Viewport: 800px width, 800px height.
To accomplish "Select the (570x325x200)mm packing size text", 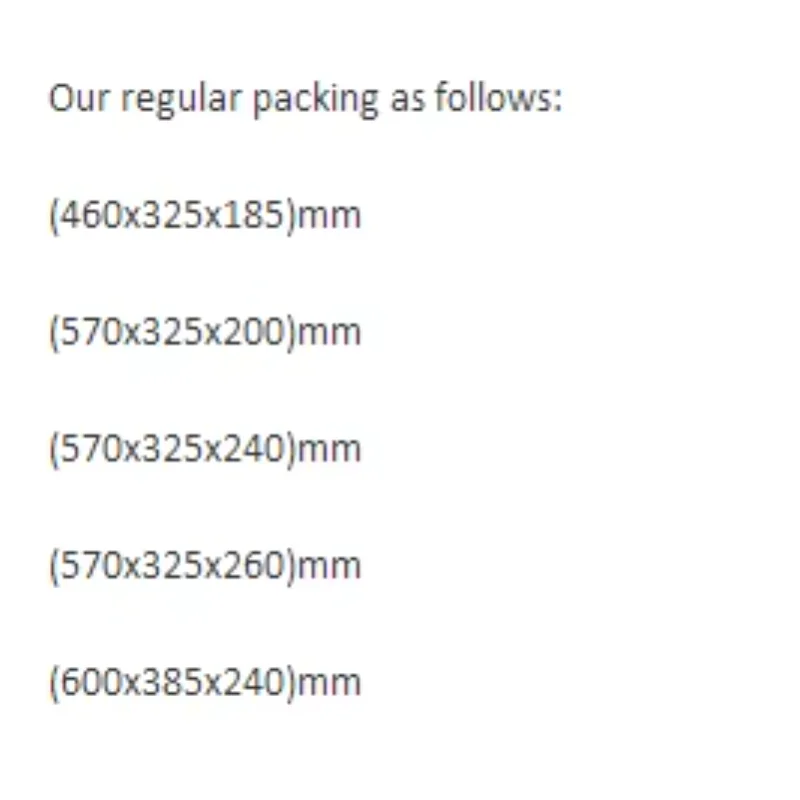I will pos(205,333).
